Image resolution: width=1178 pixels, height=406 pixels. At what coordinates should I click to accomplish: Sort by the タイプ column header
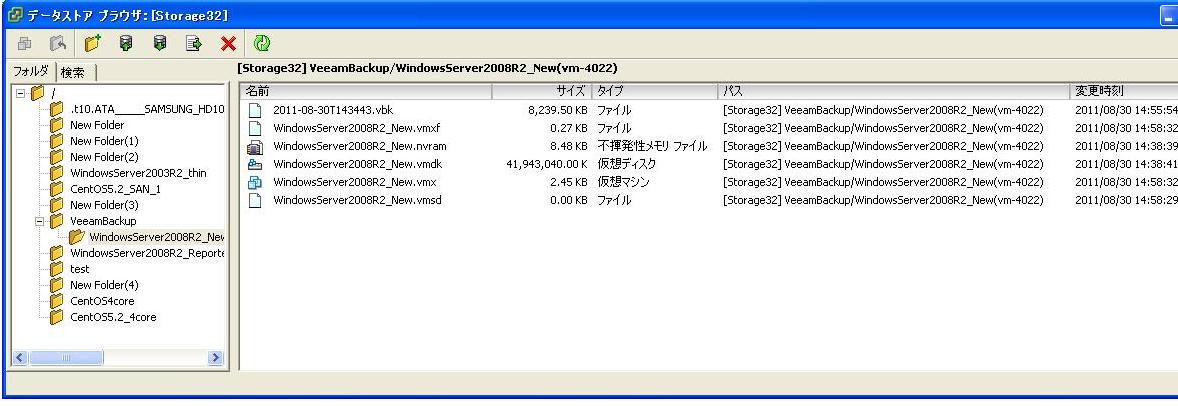(x=654, y=91)
